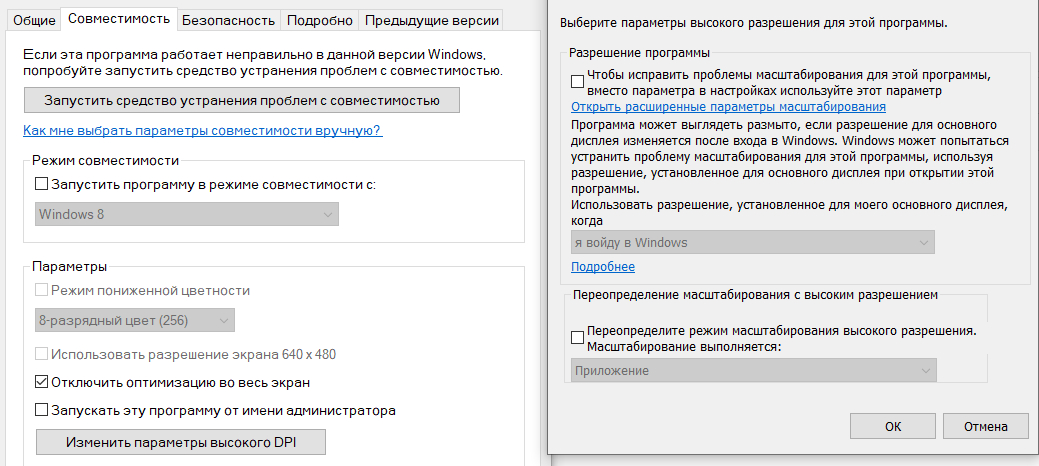Expand the 8-разрядный цвет (256) dropdown

coord(134,320)
